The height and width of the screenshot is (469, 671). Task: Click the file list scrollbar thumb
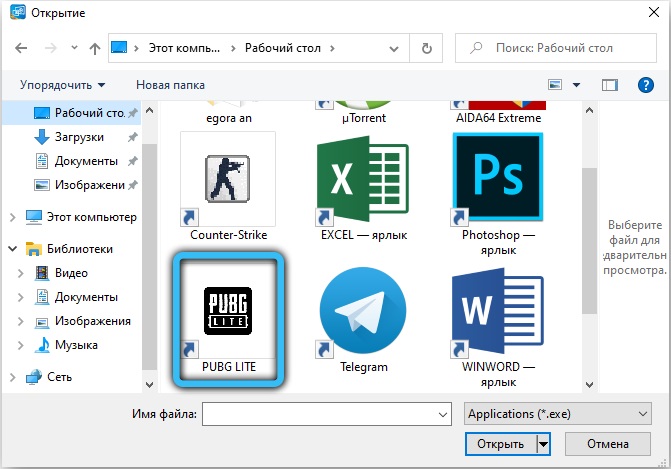click(589, 240)
